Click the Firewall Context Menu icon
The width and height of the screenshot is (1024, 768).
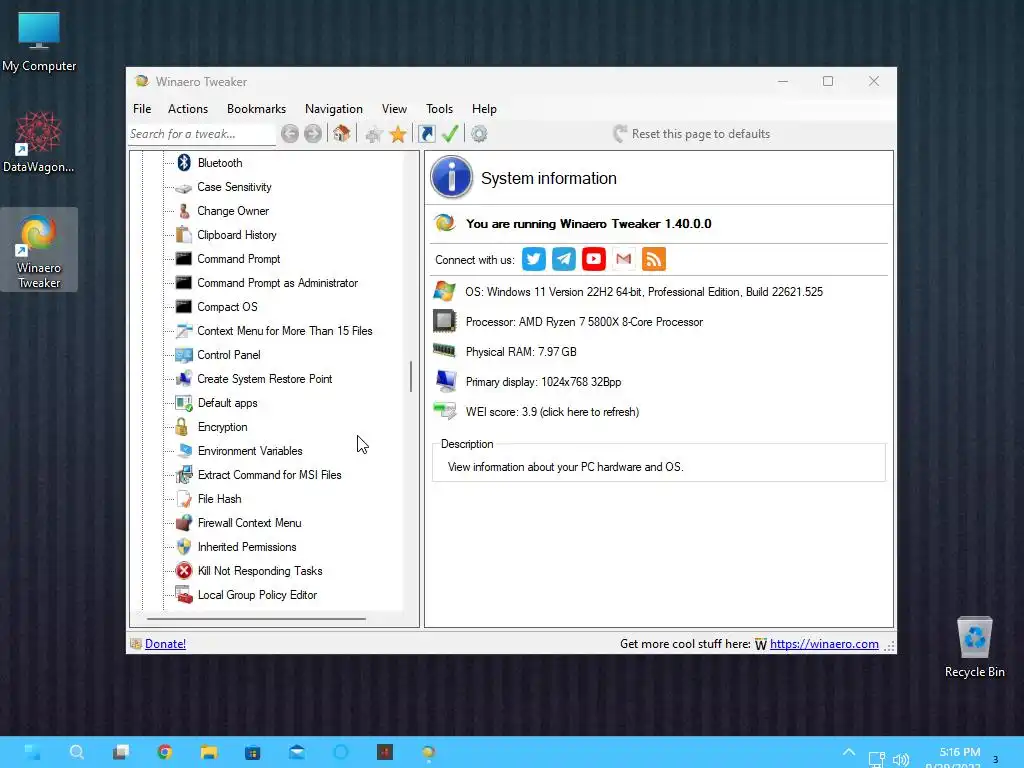[184, 522]
